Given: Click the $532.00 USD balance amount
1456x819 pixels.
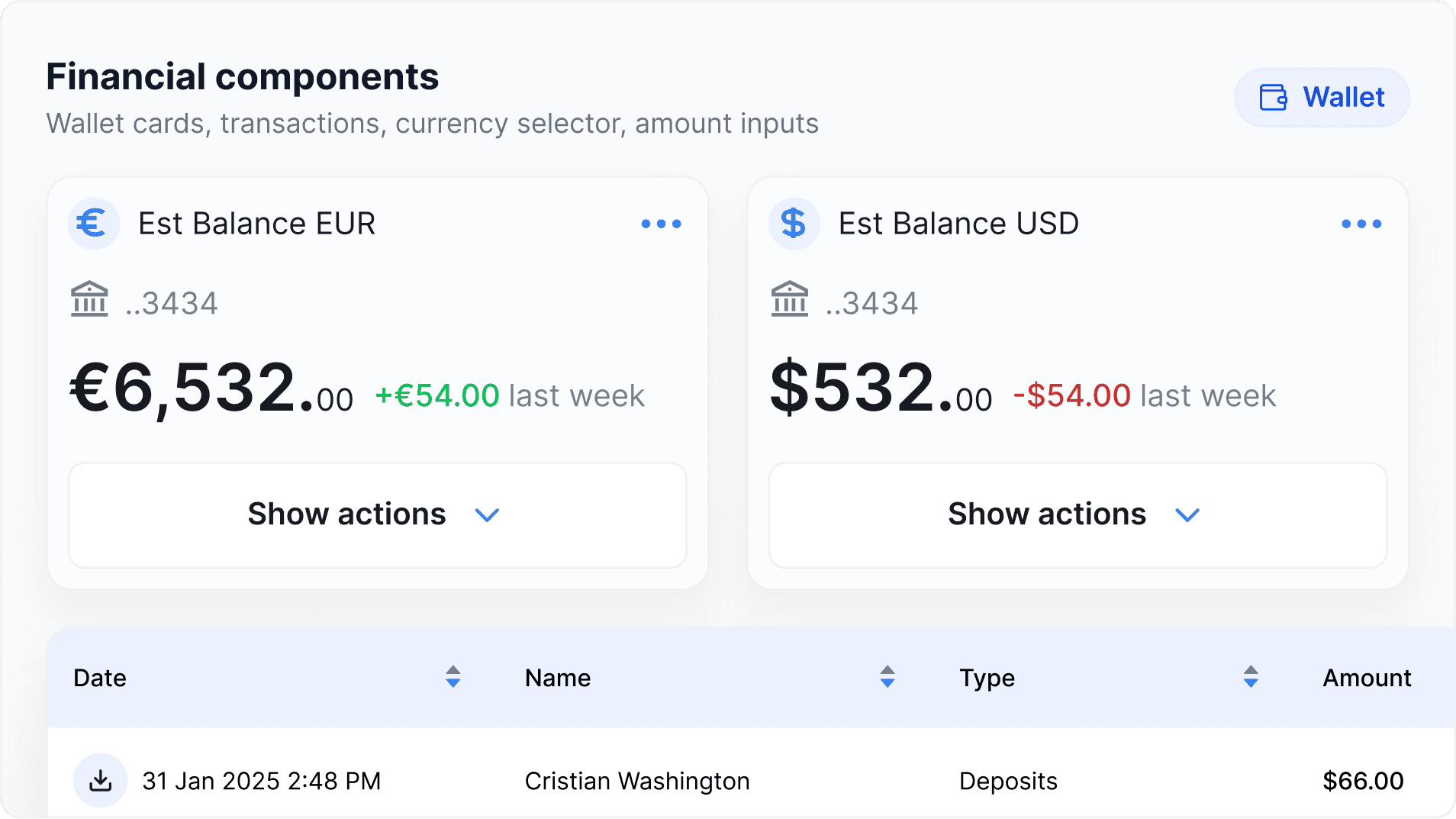Looking at the screenshot, I should click(881, 388).
